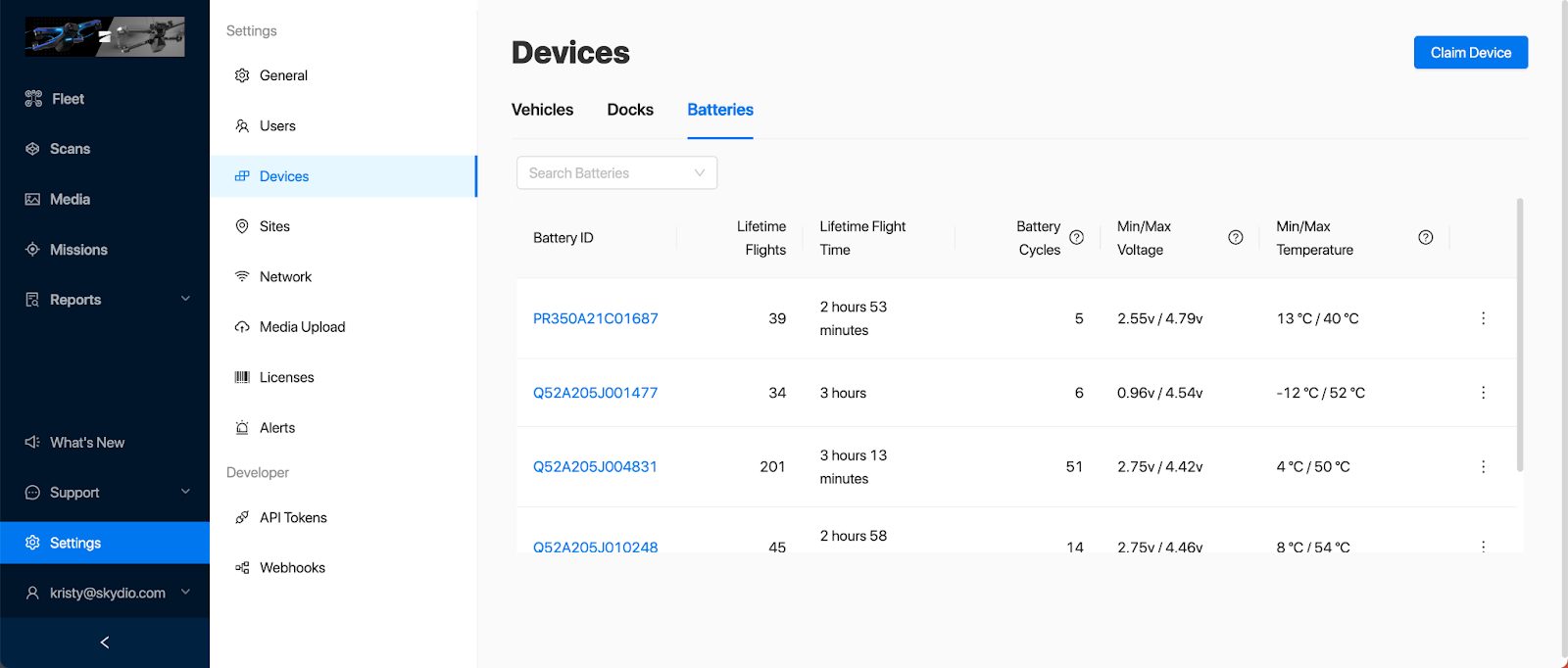Click the Min/Max Voltage help icon
Screen dimensions: 1568x668
1235,238
